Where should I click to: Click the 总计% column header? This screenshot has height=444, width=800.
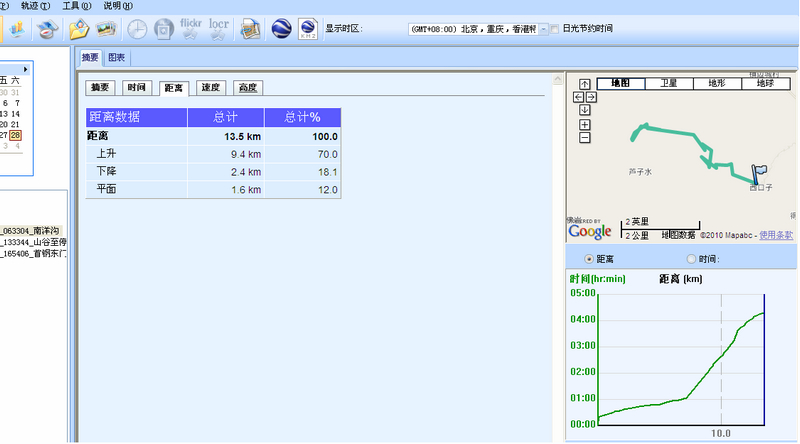click(x=303, y=117)
